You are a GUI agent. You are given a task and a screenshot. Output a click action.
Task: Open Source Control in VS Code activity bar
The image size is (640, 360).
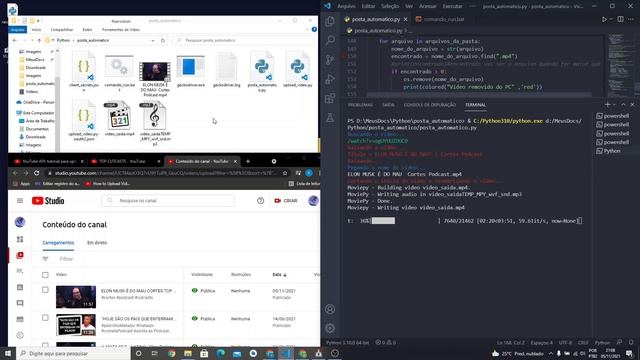(x=330, y=60)
